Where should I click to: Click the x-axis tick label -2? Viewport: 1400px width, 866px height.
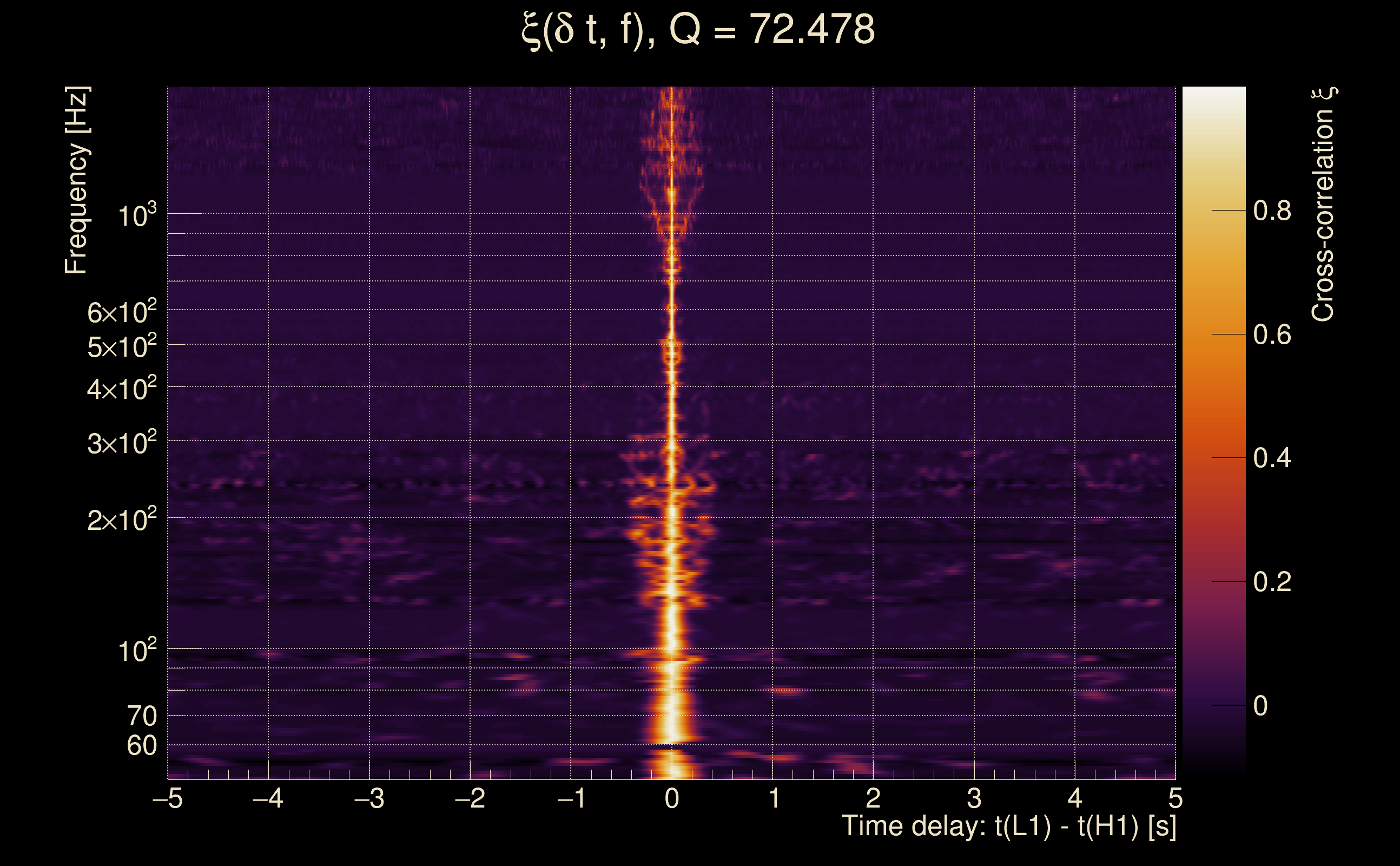click(x=470, y=798)
